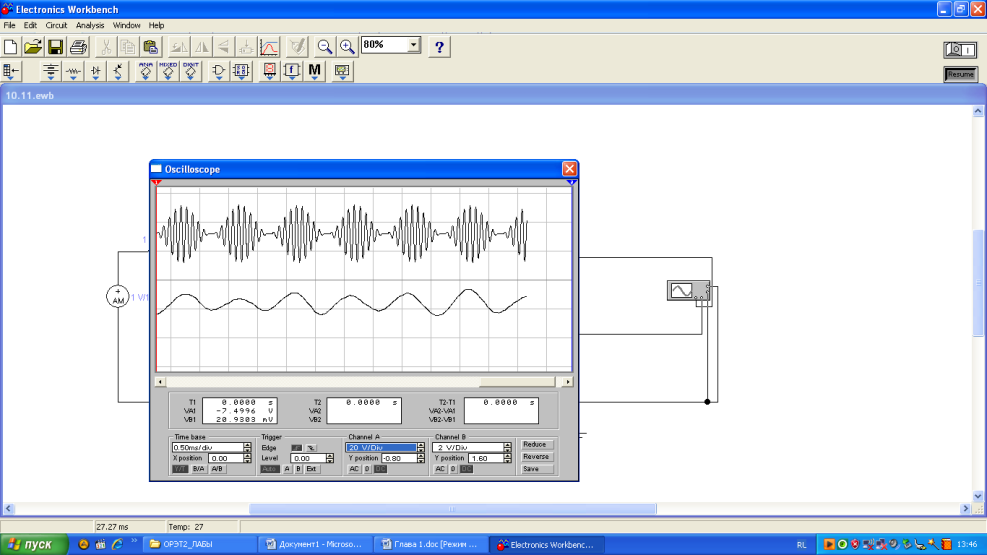
Task: Decrease the X position value
Action: pyautogui.click(x=247, y=461)
